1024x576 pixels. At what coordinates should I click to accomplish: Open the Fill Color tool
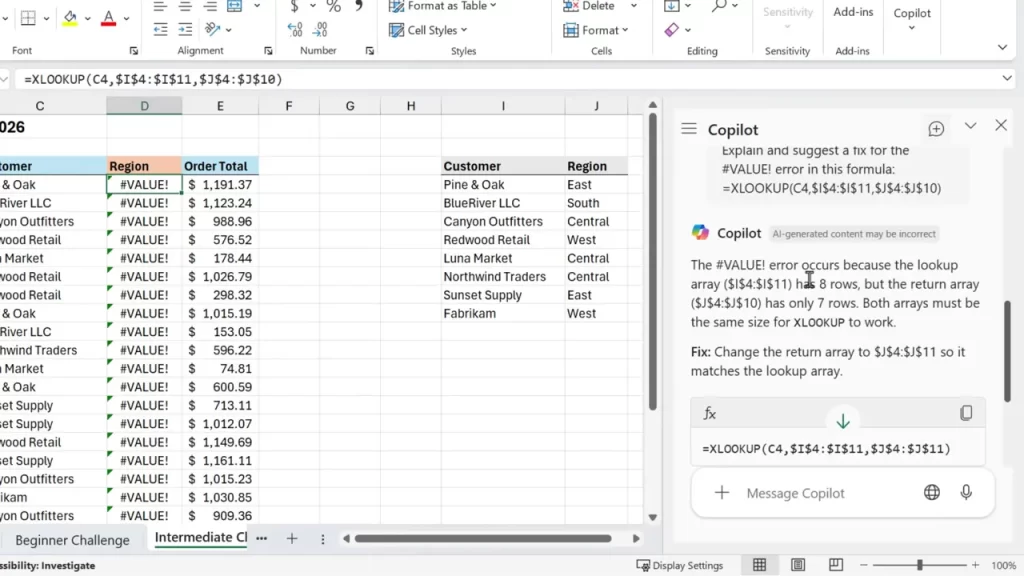click(69, 17)
